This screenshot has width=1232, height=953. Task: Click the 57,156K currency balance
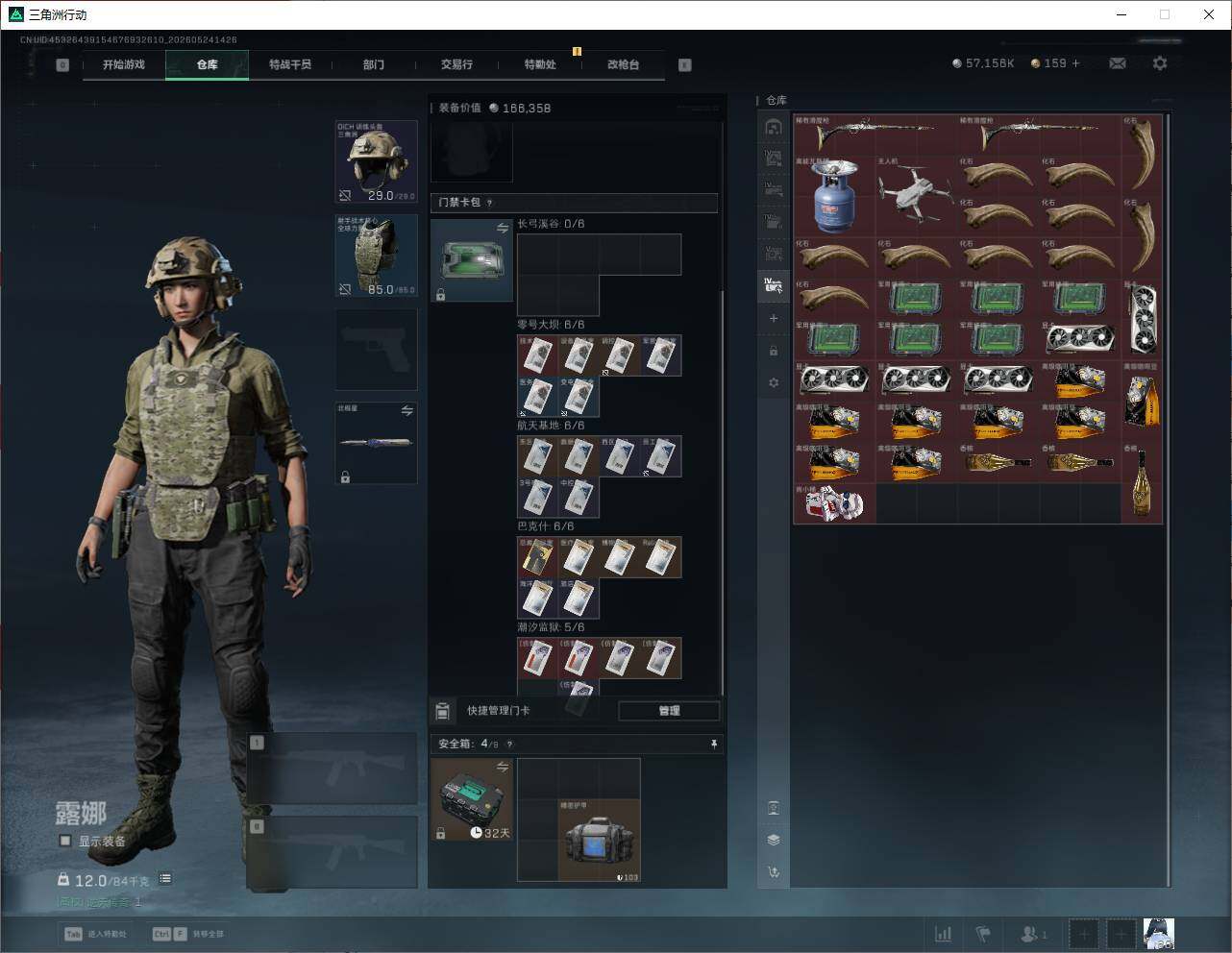[983, 63]
